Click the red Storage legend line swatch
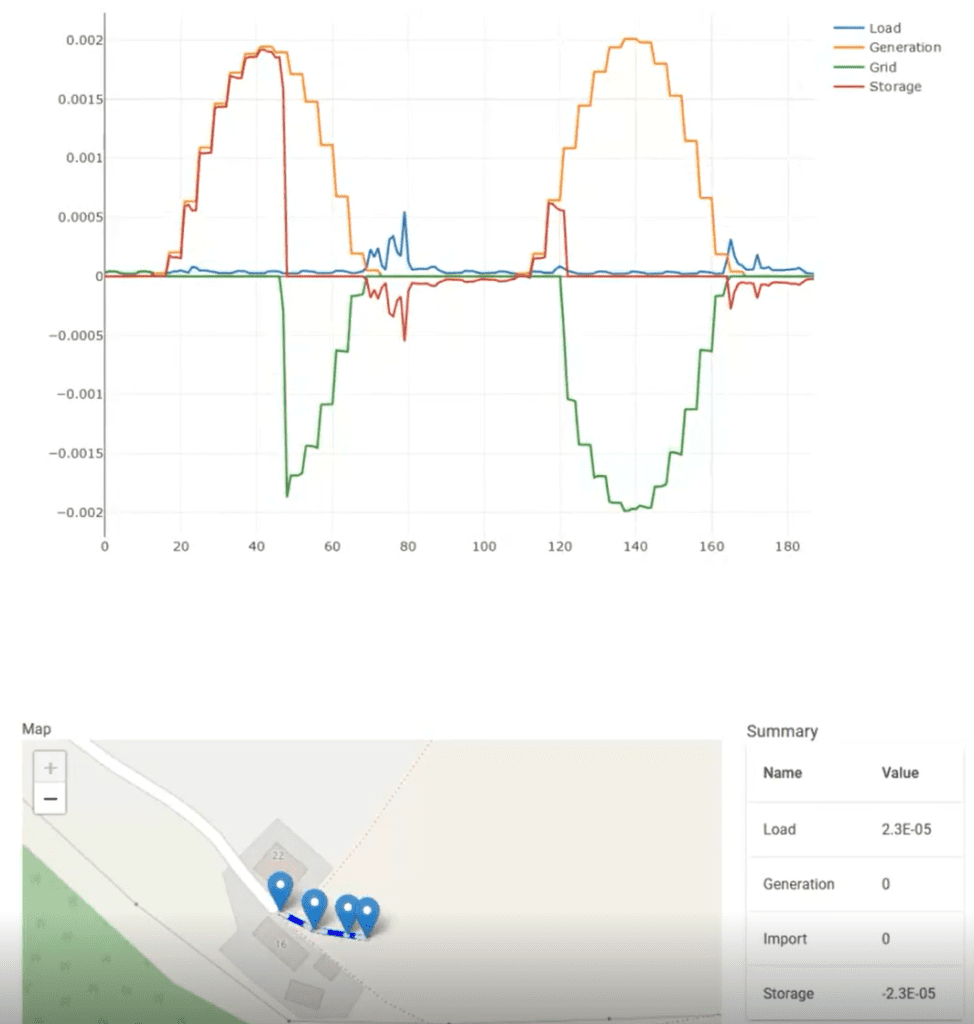The width and height of the screenshot is (974, 1024). click(x=850, y=87)
